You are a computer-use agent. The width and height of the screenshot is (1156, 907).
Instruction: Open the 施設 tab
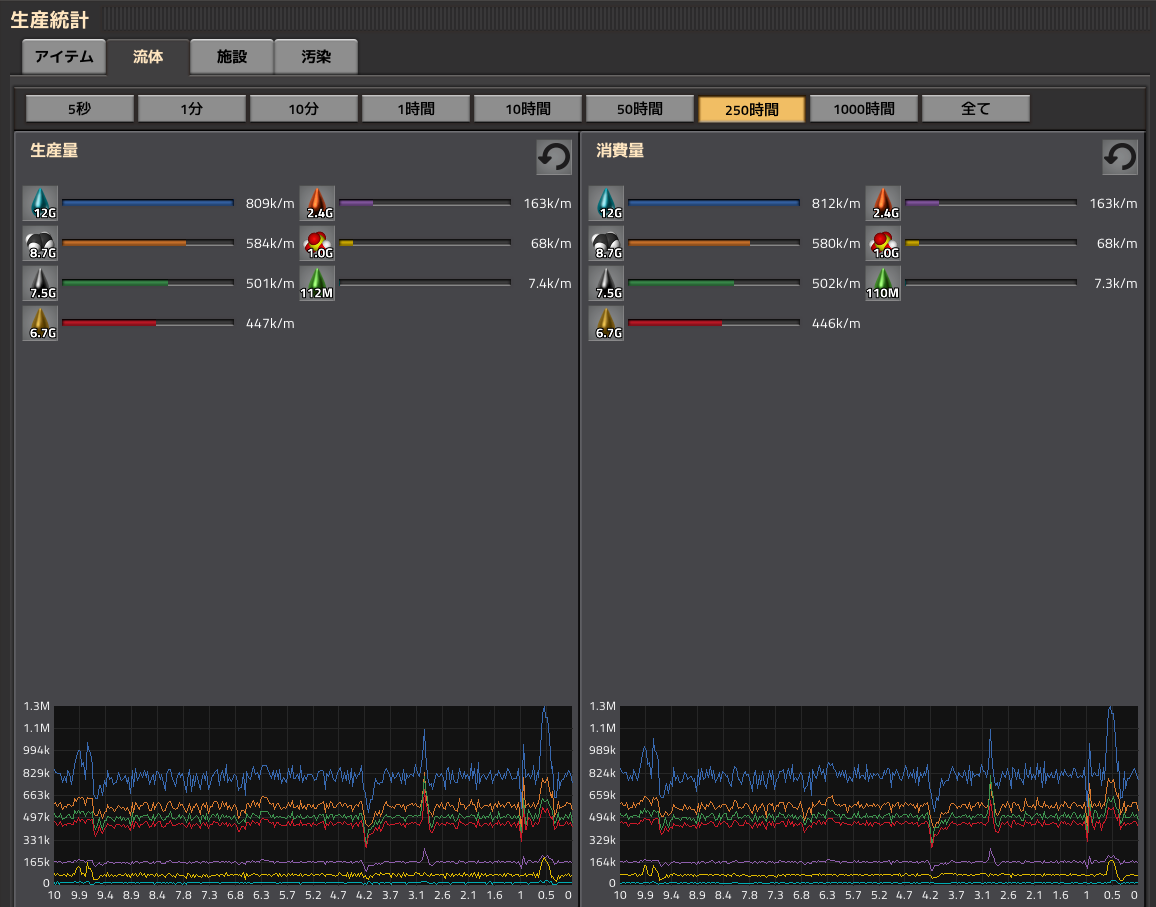coord(232,57)
